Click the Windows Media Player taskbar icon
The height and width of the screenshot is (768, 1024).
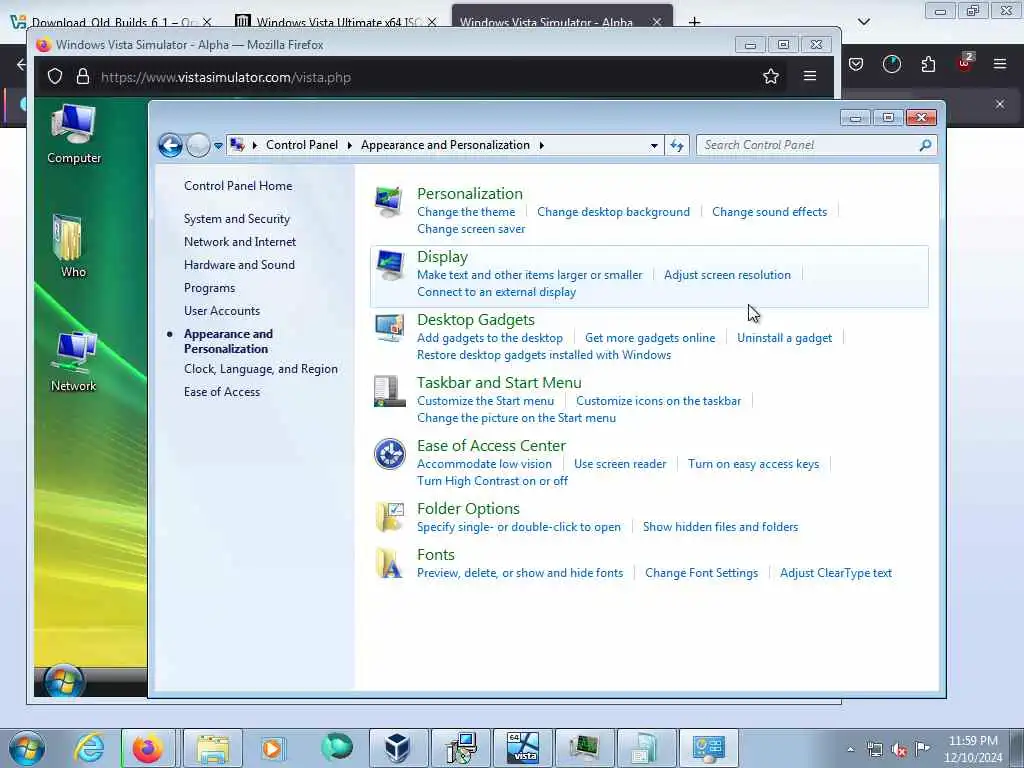click(x=273, y=748)
